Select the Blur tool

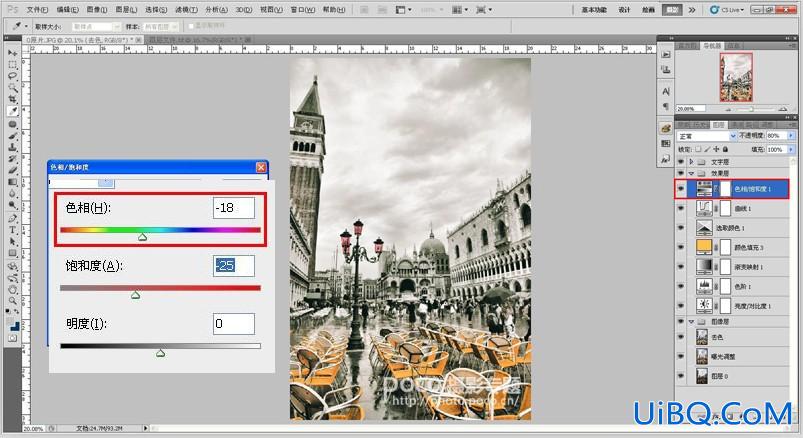click(x=12, y=194)
